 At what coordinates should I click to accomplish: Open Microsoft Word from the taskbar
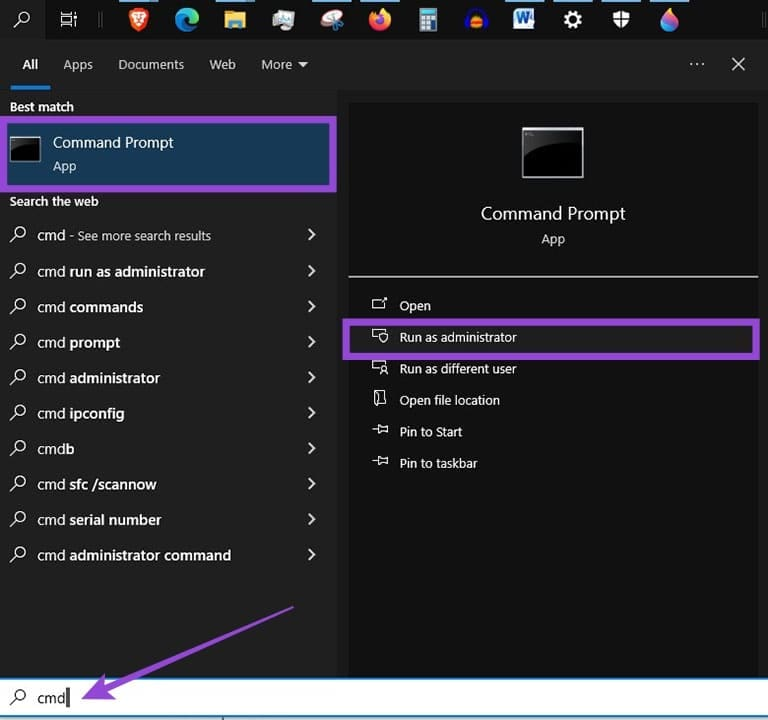tap(524, 20)
